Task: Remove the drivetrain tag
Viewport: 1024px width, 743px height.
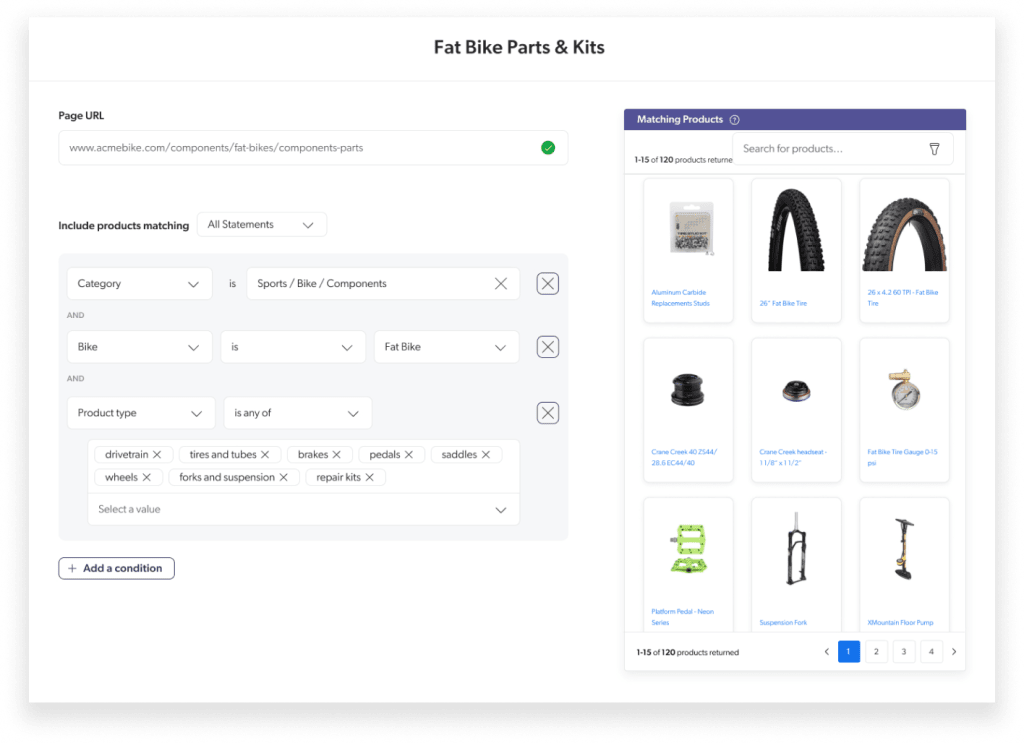Action: 157,455
